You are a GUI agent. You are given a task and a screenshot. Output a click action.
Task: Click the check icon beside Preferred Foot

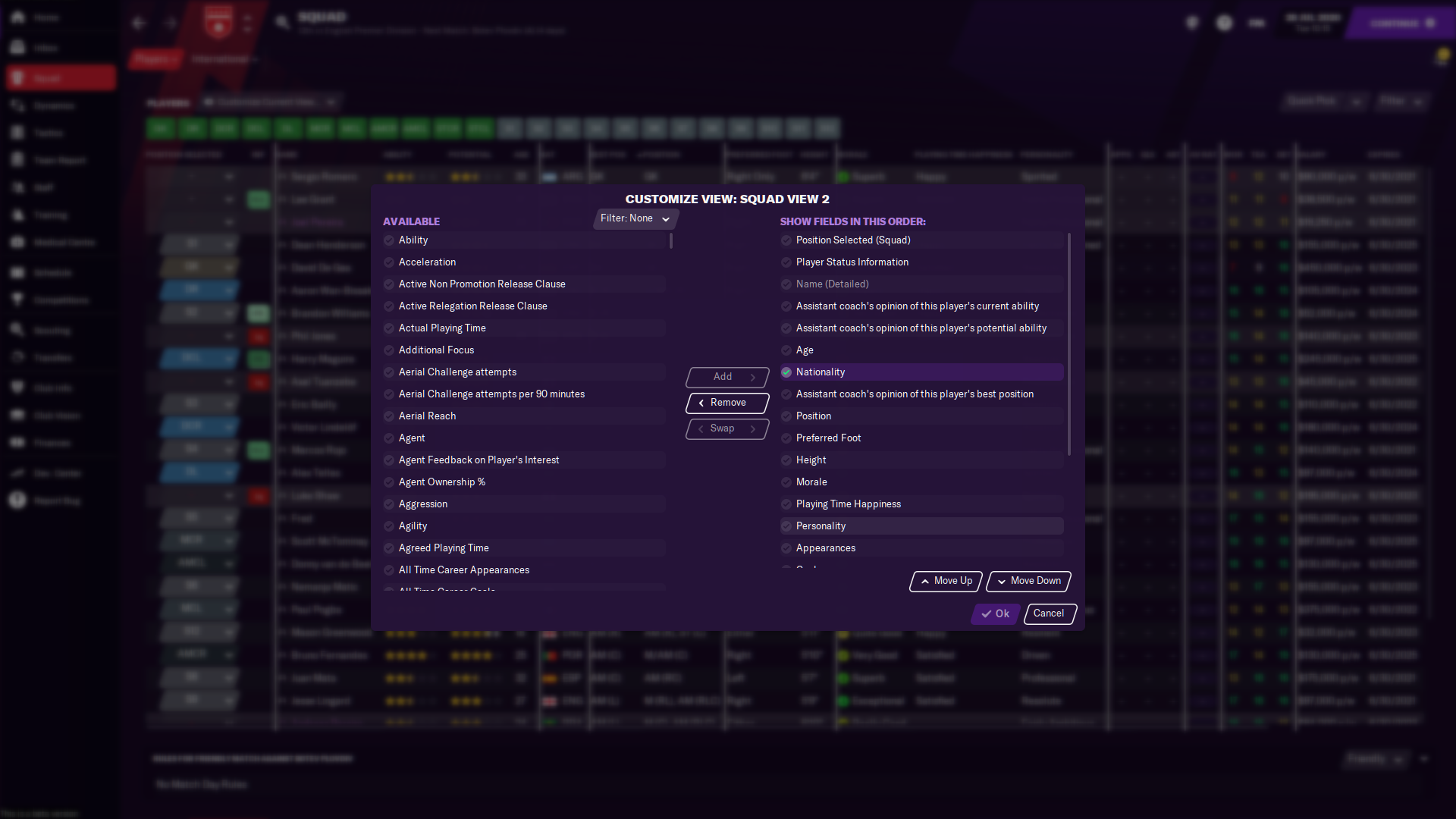point(786,438)
